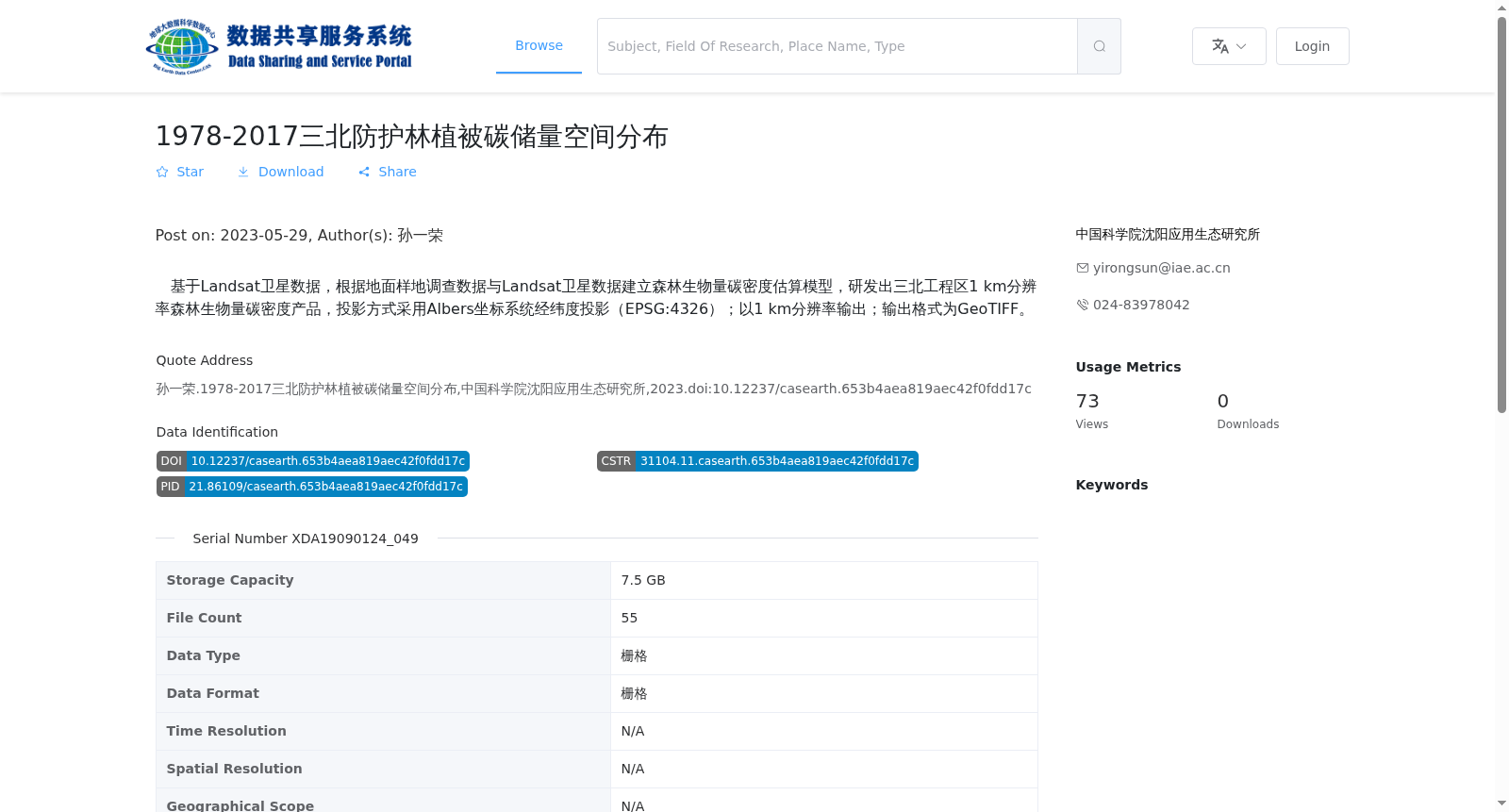Click the PID identifier badge
The height and width of the screenshot is (812, 1509).
click(312, 487)
